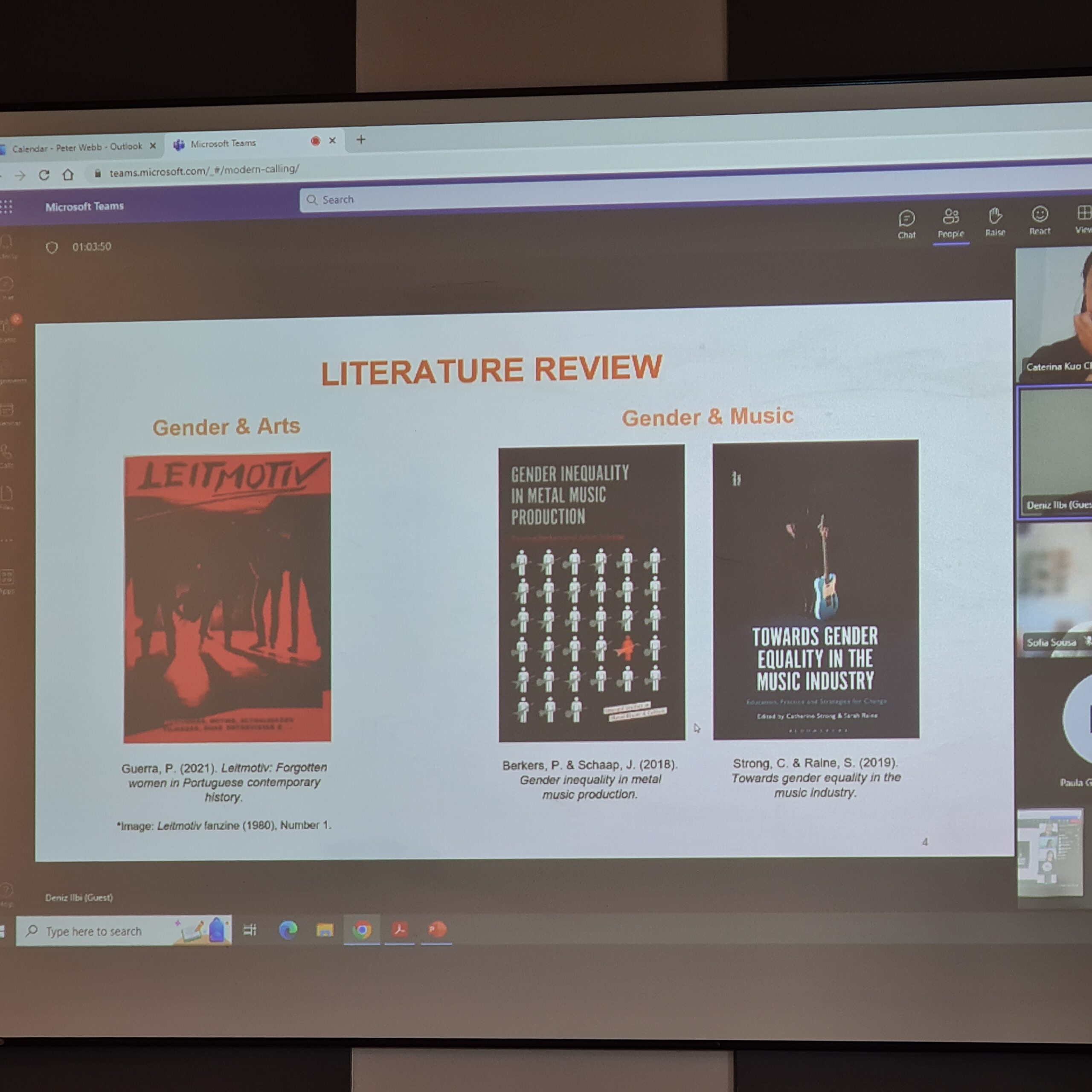This screenshot has height=1092, width=1092.
Task: Click the meeting timer 01:03:50
Action: [92, 247]
